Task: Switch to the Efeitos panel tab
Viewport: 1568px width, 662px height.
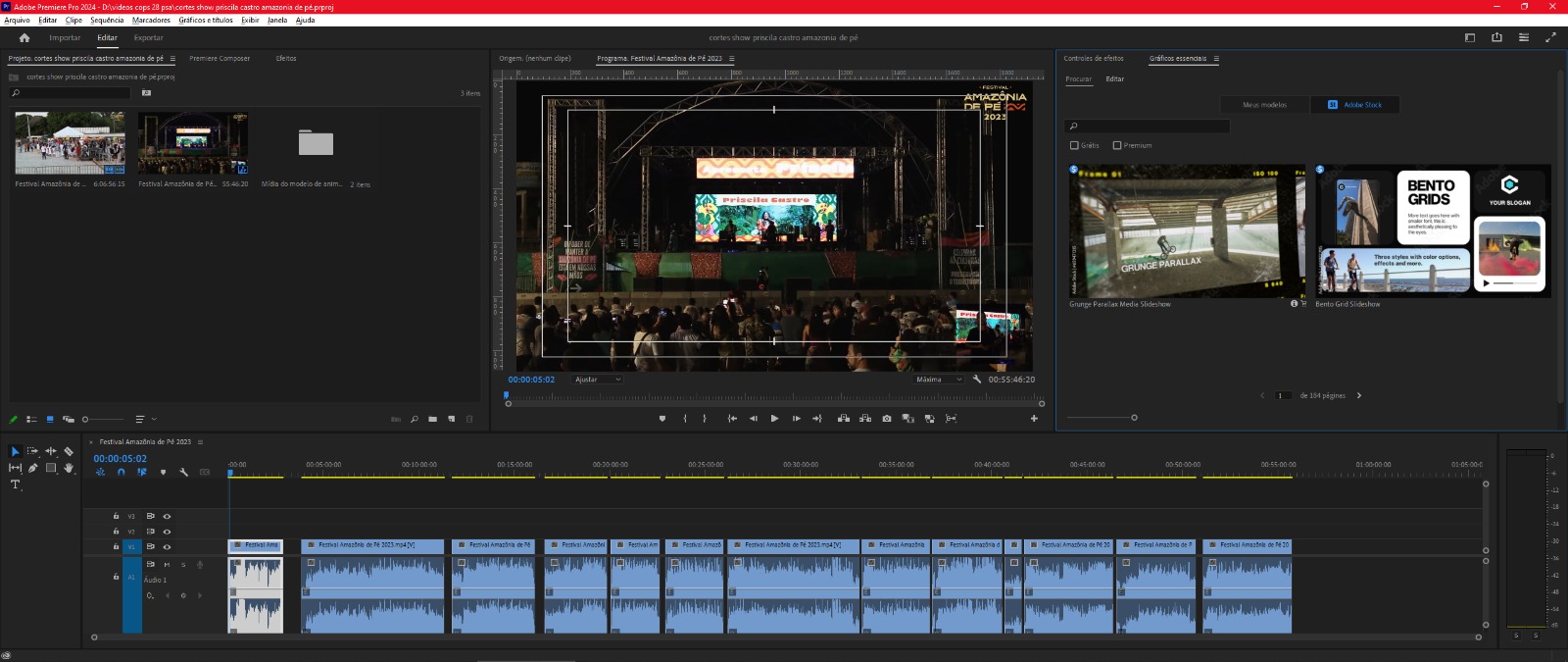Action: coord(286,59)
